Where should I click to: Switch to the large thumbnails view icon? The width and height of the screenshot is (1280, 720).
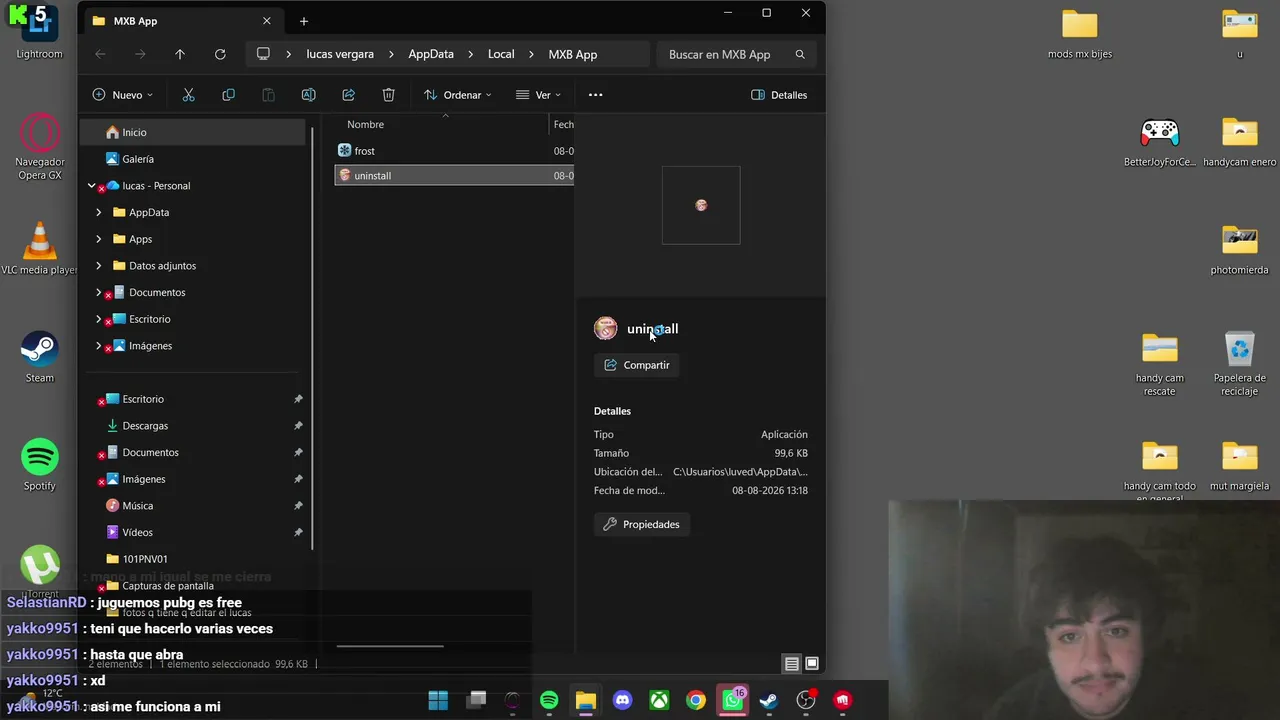point(812,664)
